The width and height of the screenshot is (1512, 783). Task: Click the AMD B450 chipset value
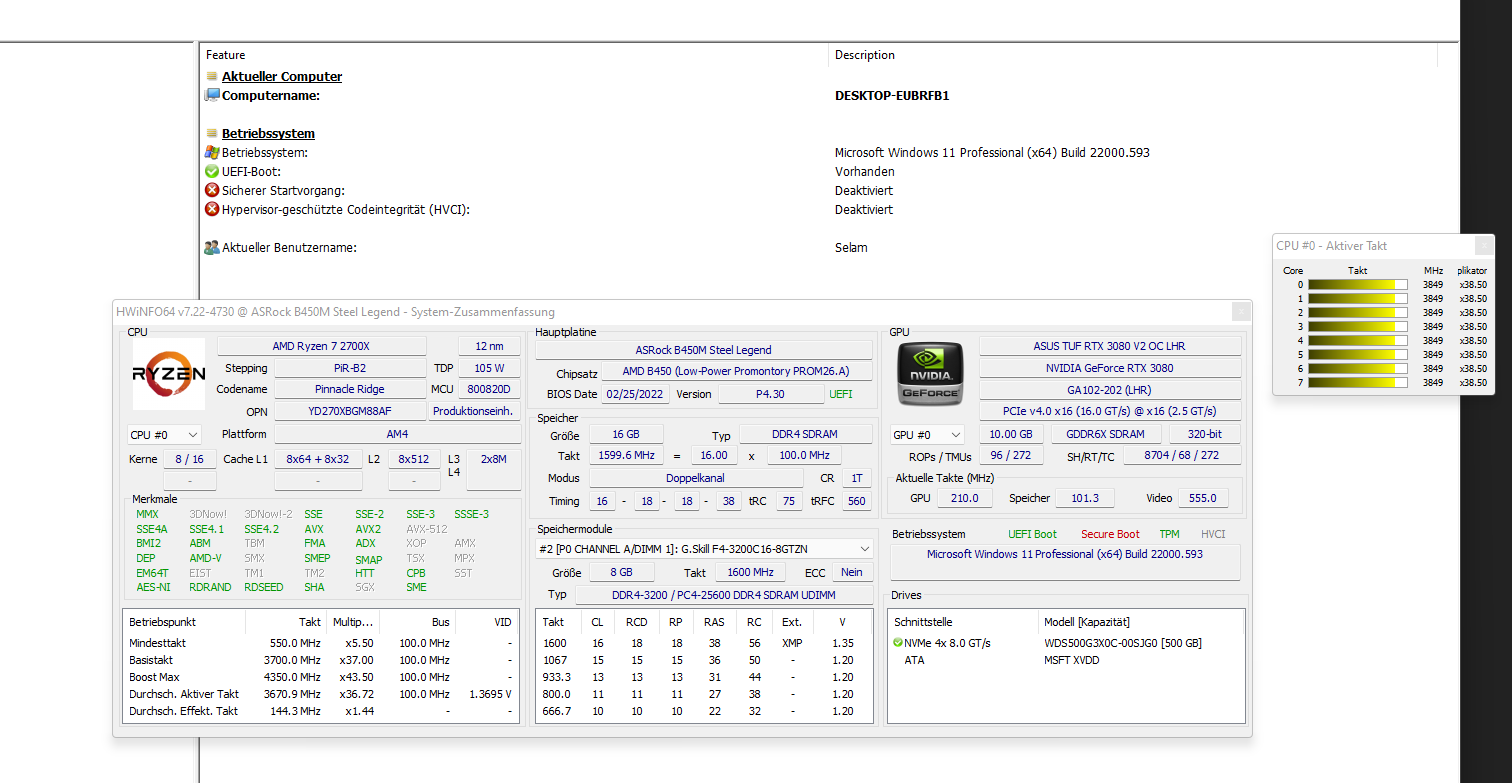(x=737, y=372)
